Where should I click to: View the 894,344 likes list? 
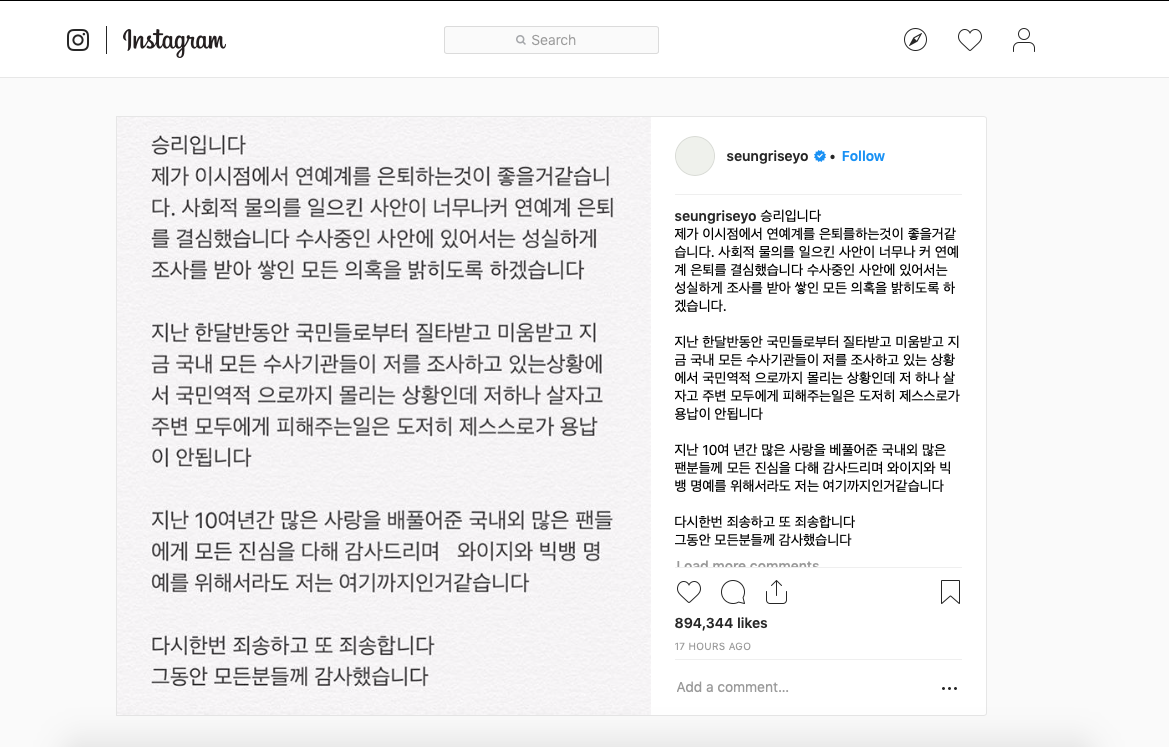pyautogui.click(x=720, y=622)
